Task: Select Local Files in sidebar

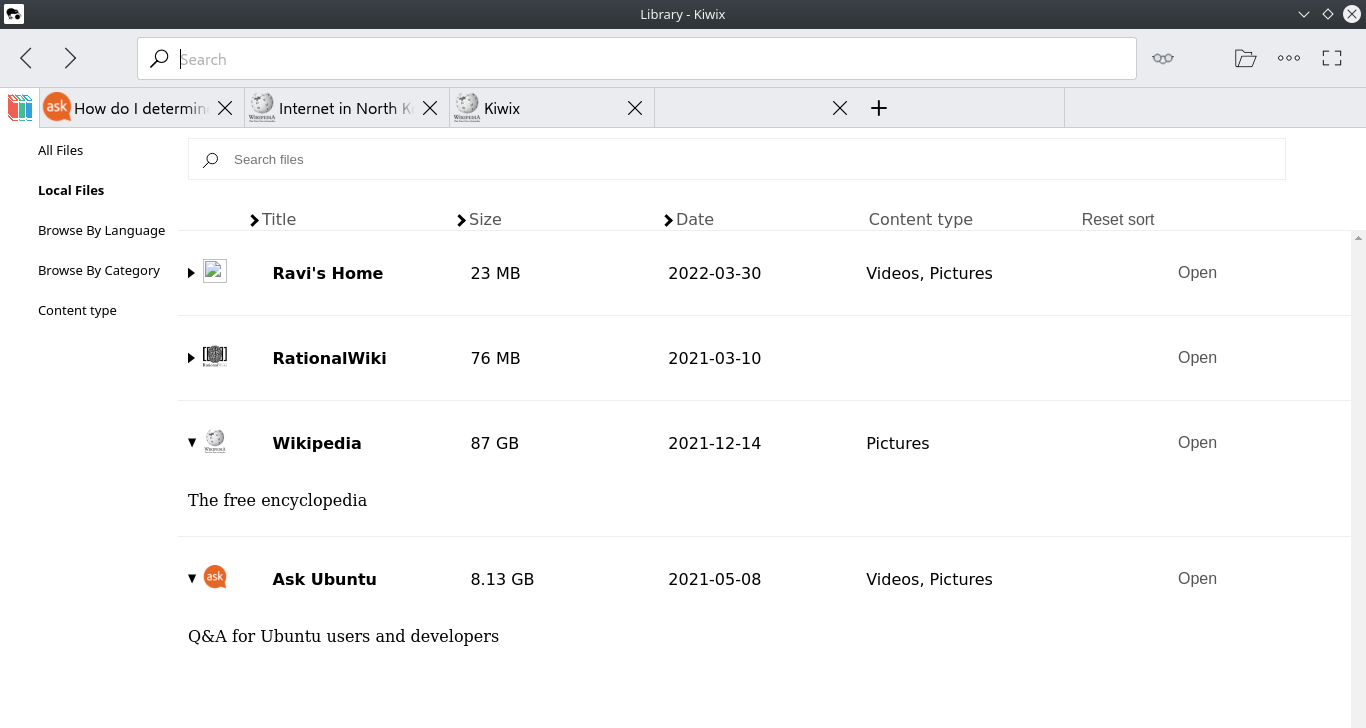Action: click(71, 190)
